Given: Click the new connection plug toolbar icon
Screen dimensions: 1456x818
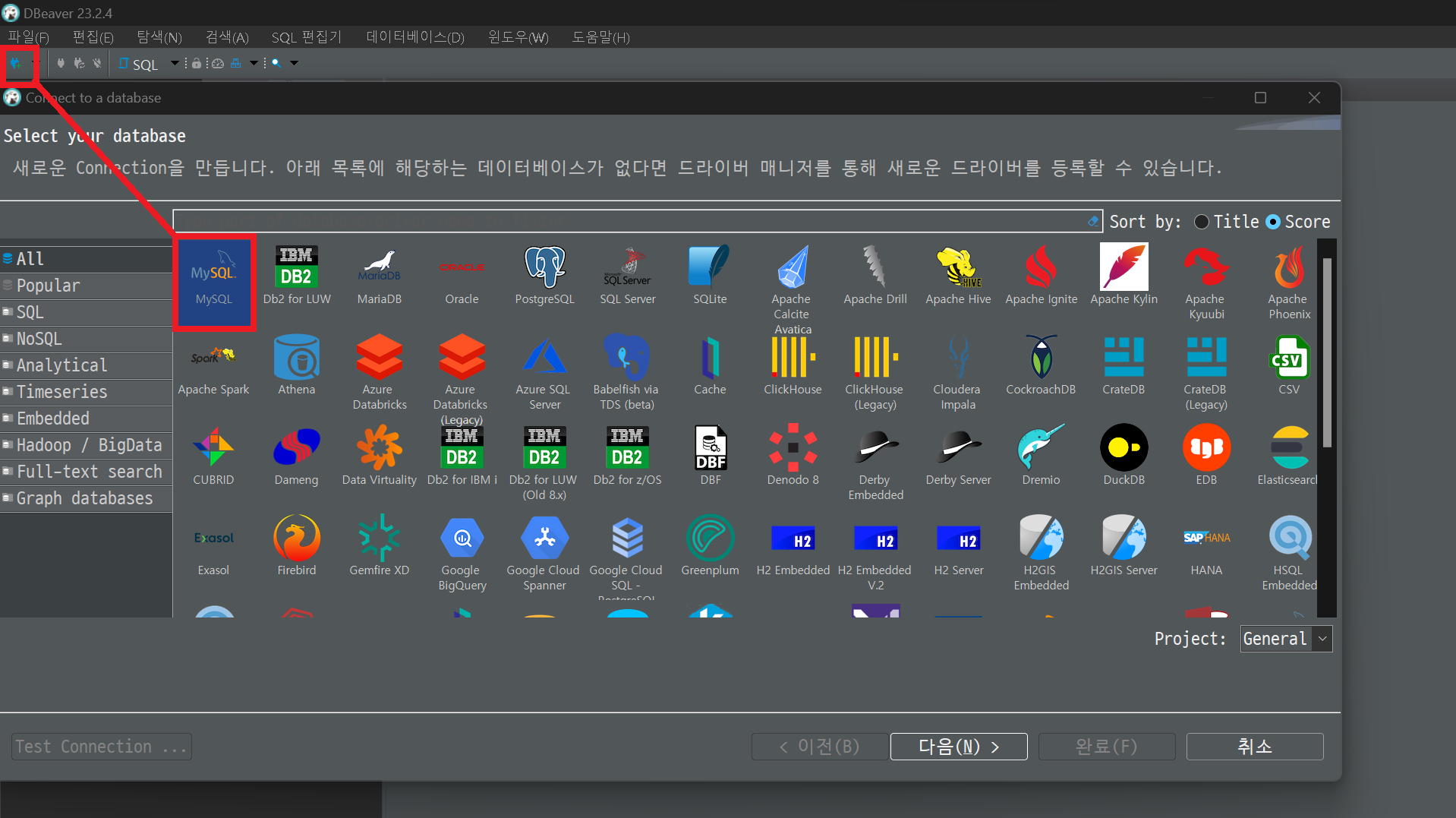Looking at the screenshot, I should 15,63.
